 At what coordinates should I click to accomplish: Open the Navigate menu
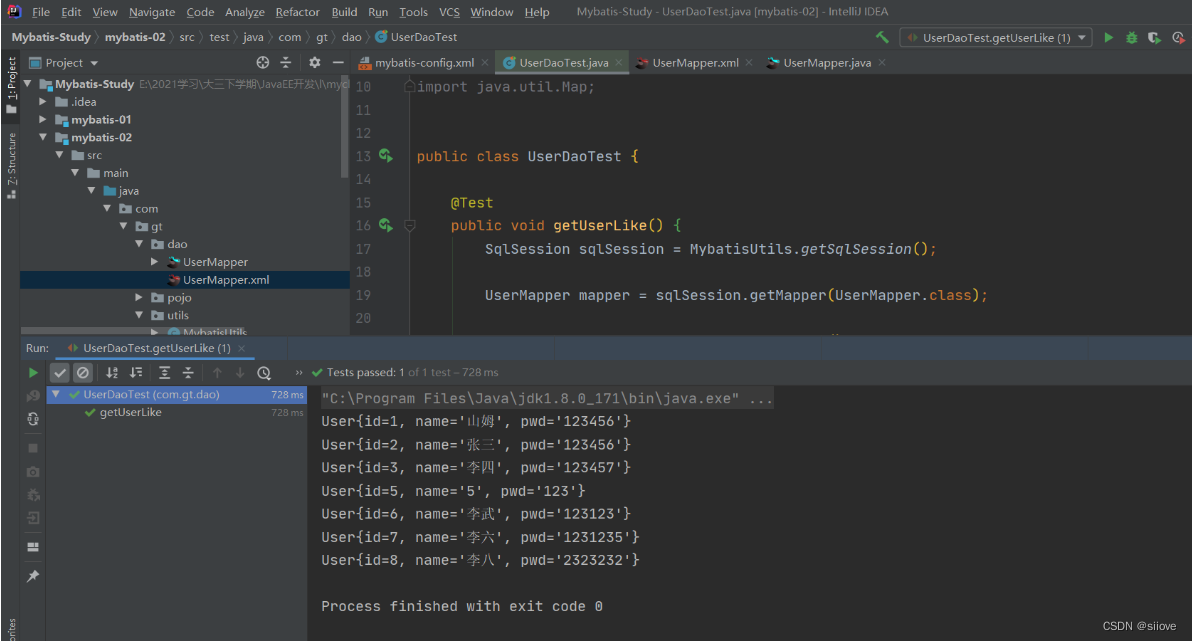151,12
